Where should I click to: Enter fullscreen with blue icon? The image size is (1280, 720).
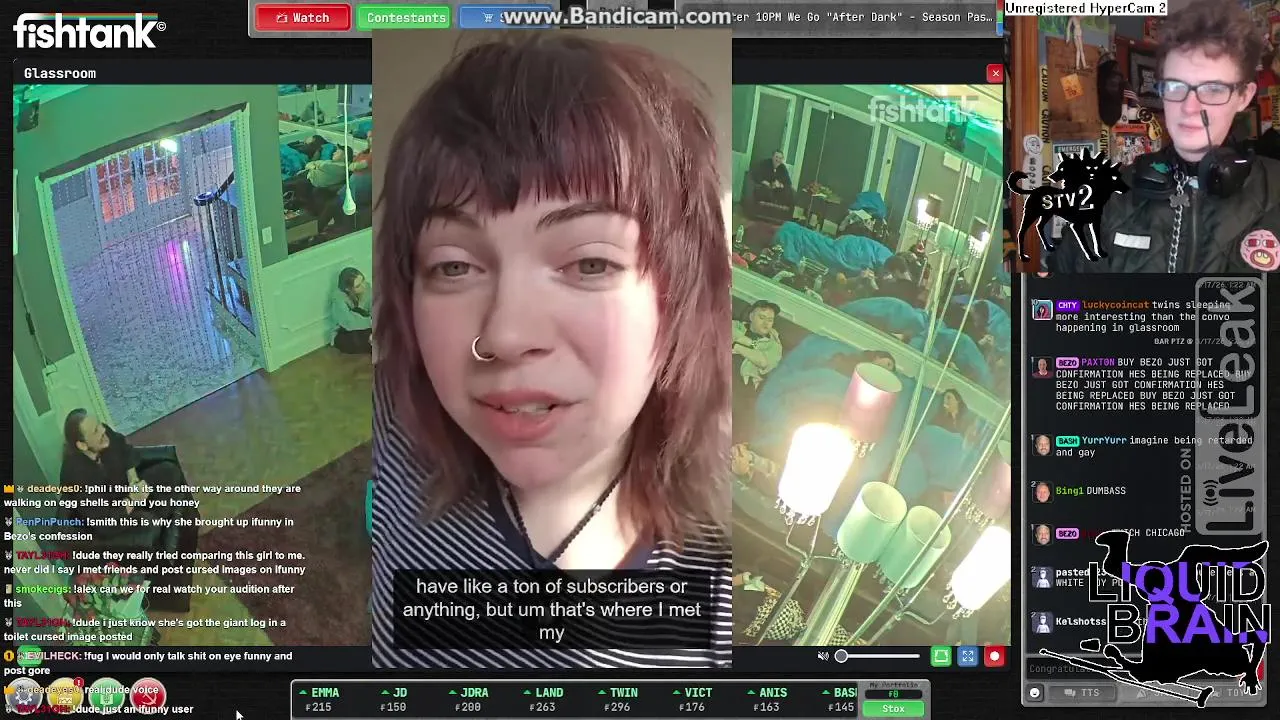968,656
